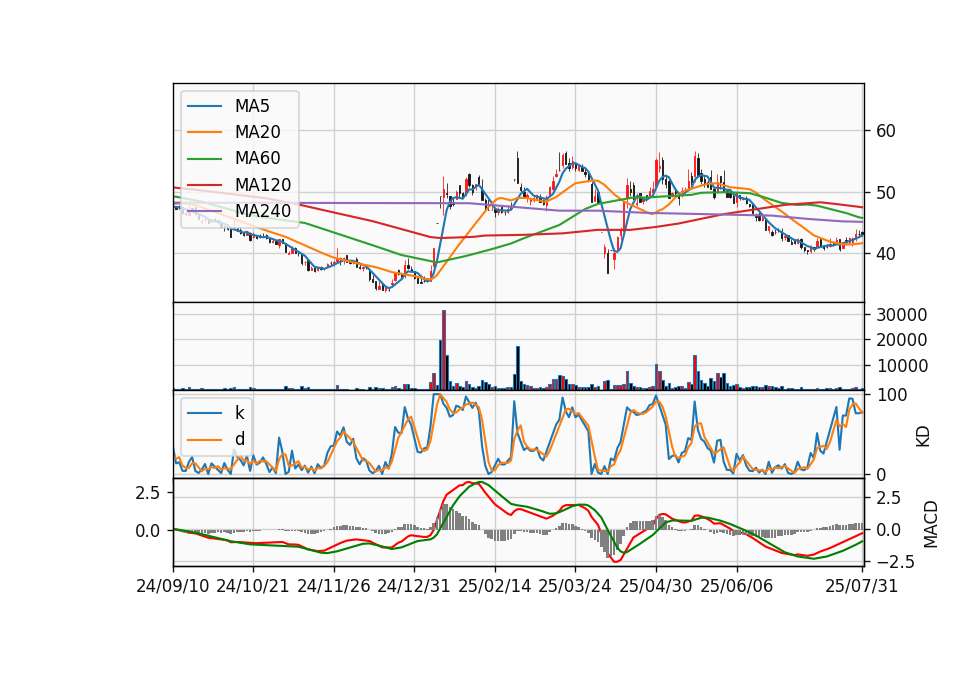Click the tallest volume bar near 30000
The height and width of the screenshot is (690, 960).
(x=444, y=350)
